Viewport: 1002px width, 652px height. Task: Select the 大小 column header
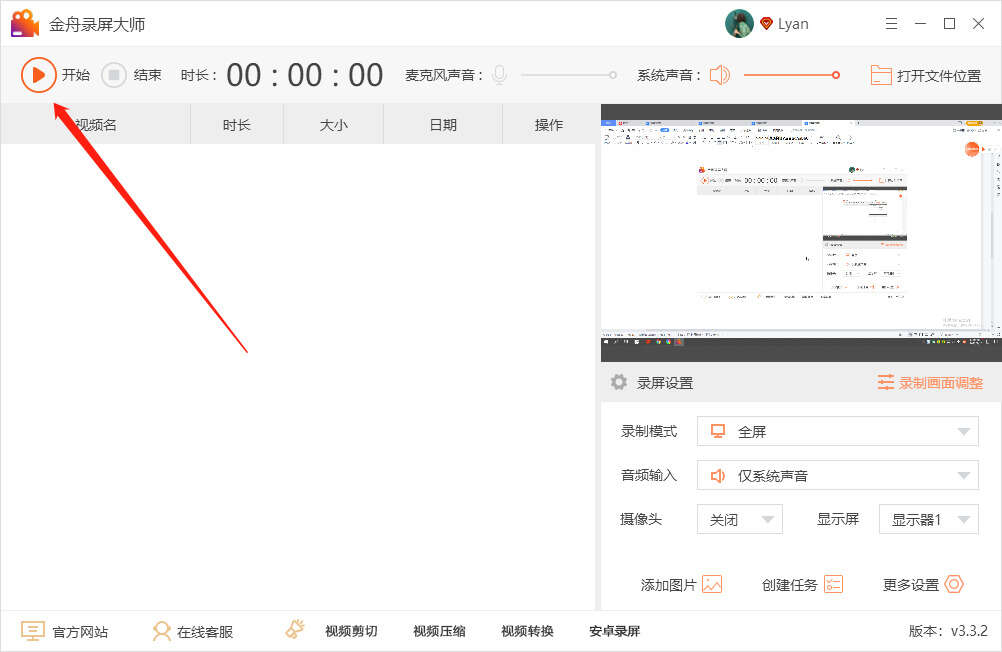(333, 125)
